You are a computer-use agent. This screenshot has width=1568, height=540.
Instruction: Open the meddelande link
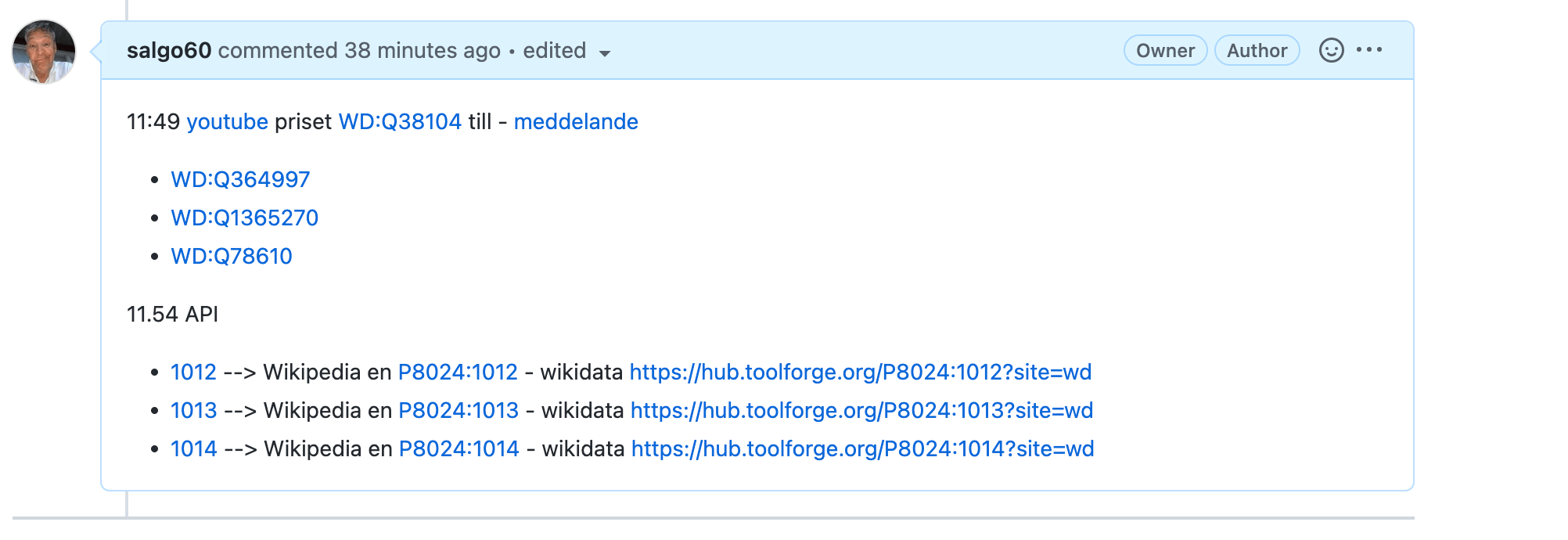[x=576, y=122]
